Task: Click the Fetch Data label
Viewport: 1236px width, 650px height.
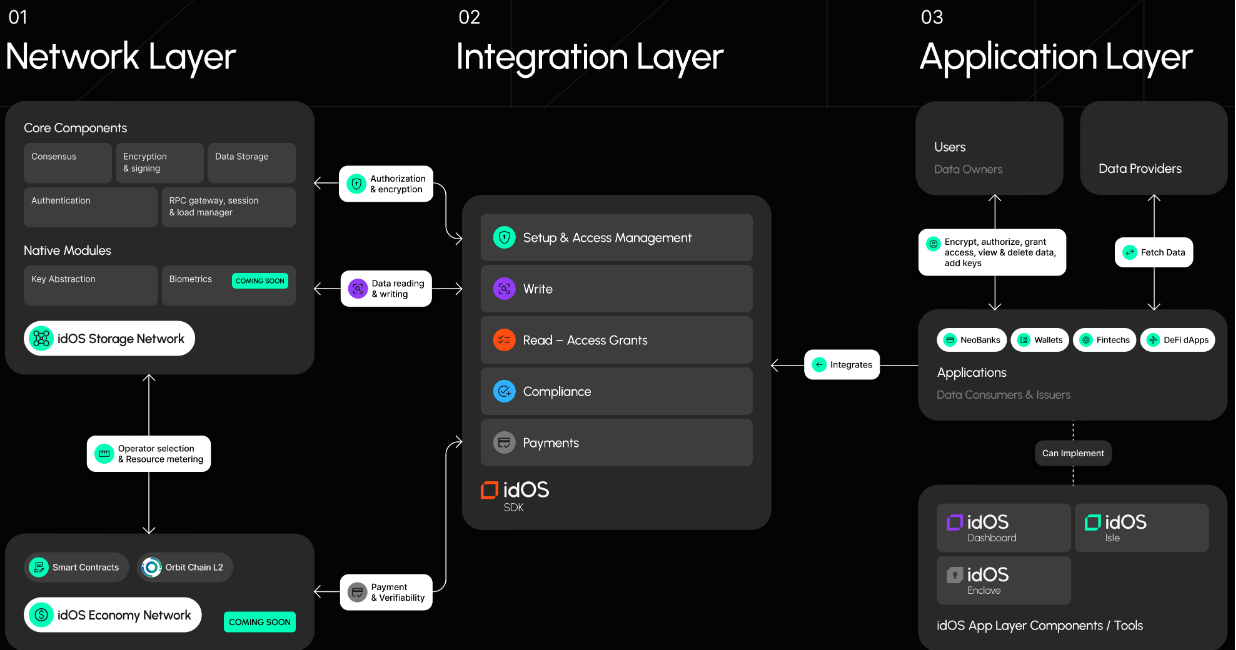Action: [1154, 252]
